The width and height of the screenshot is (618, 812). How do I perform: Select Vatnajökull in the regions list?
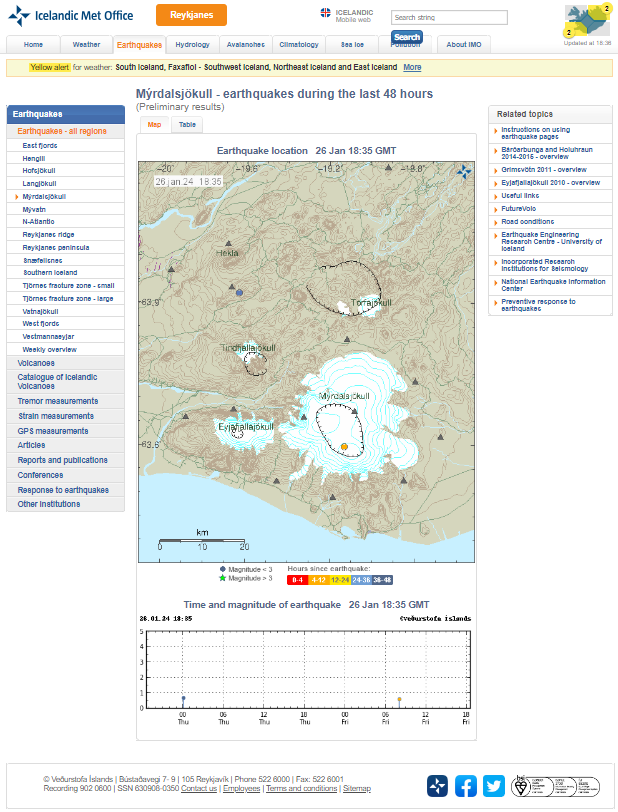pyautogui.click(x=45, y=311)
